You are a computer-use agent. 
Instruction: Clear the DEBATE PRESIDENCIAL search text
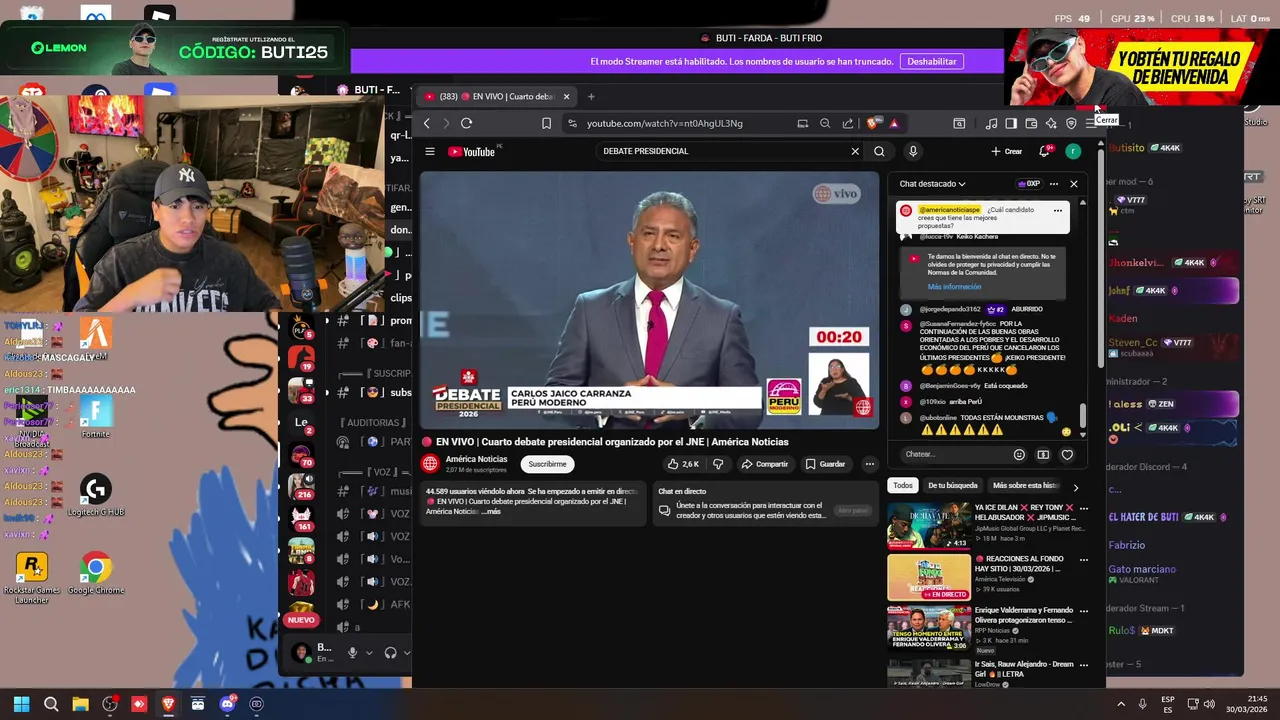click(855, 152)
